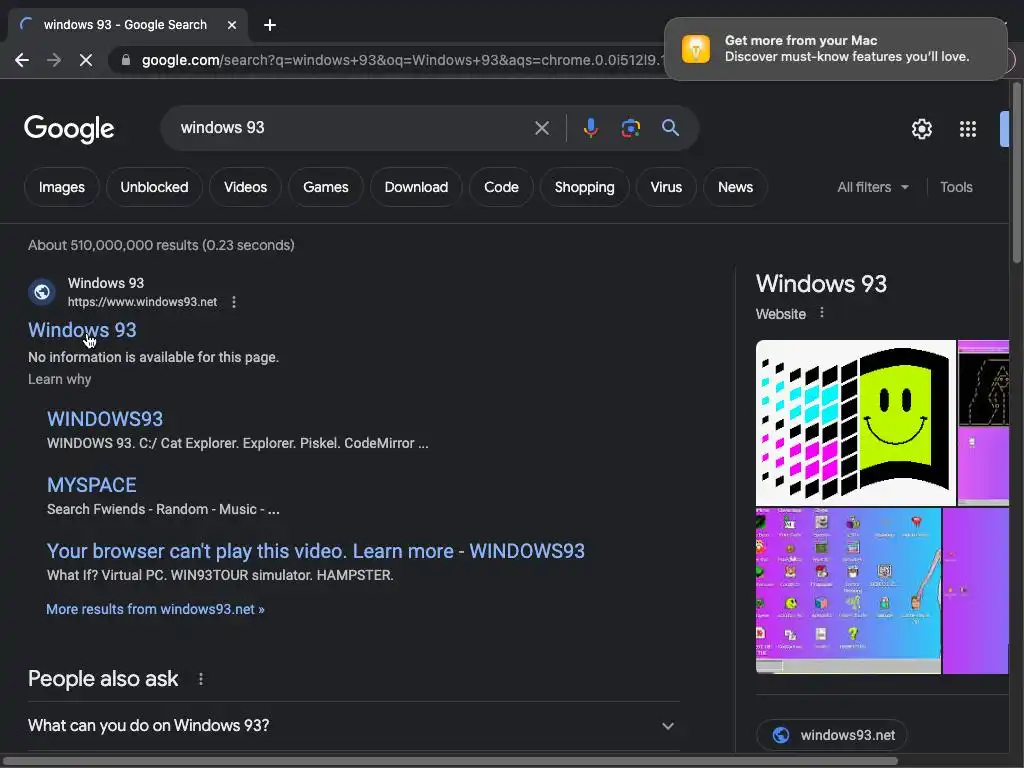Open three-dot menu beside Website label
Image resolution: width=1024 pixels, height=768 pixels.
[822, 313]
